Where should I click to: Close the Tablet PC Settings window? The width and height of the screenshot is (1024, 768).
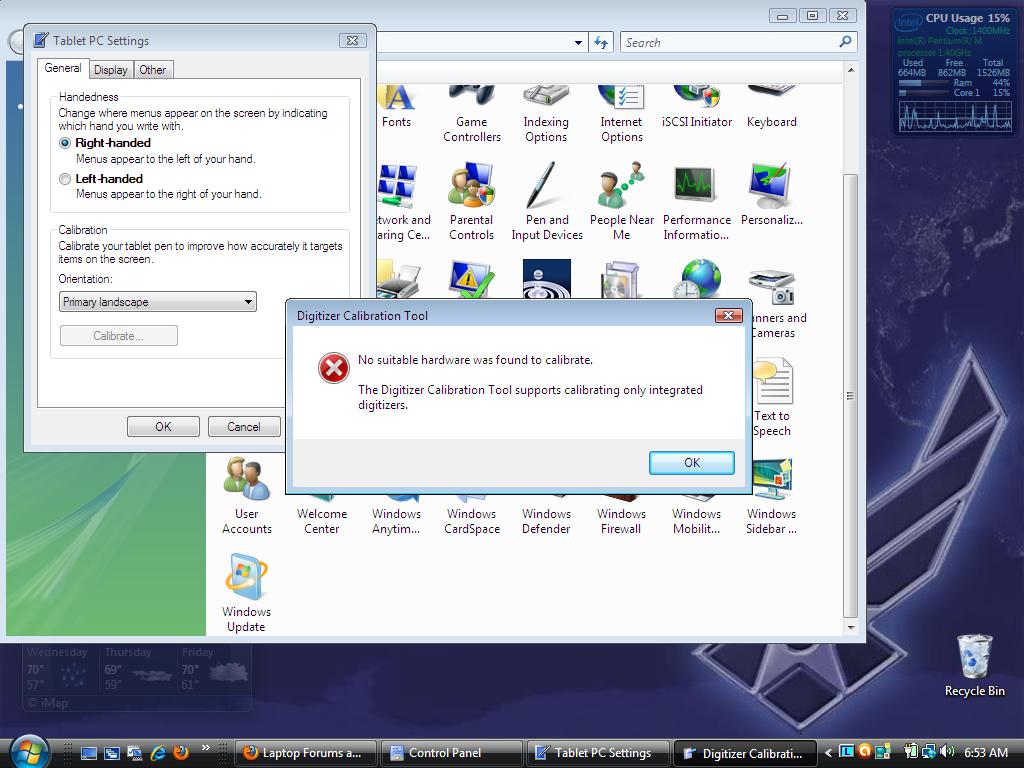click(352, 40)
